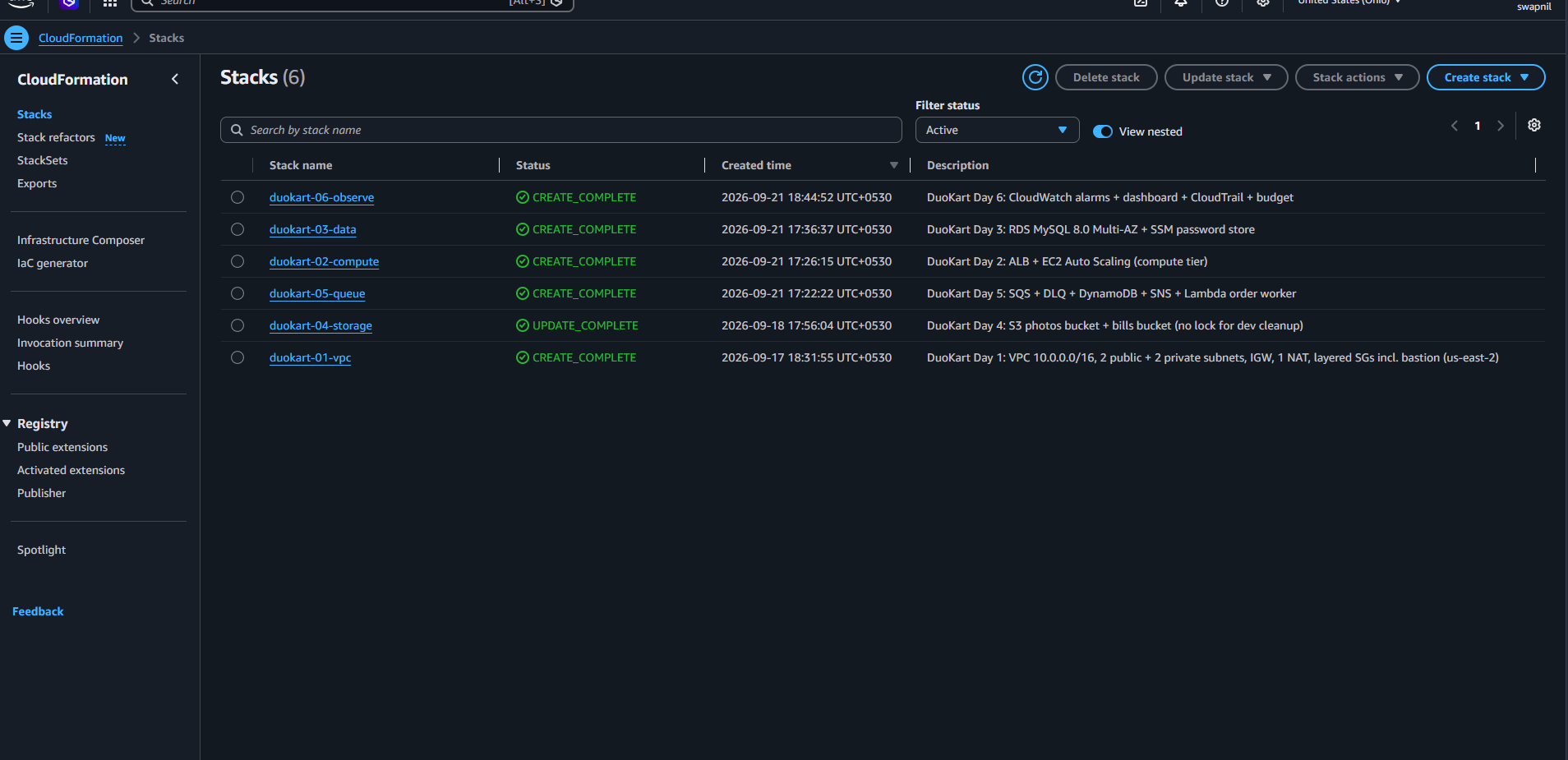Sort by Created time arrow
This screenshot has height=760, width=1568.
pos(894,165)
